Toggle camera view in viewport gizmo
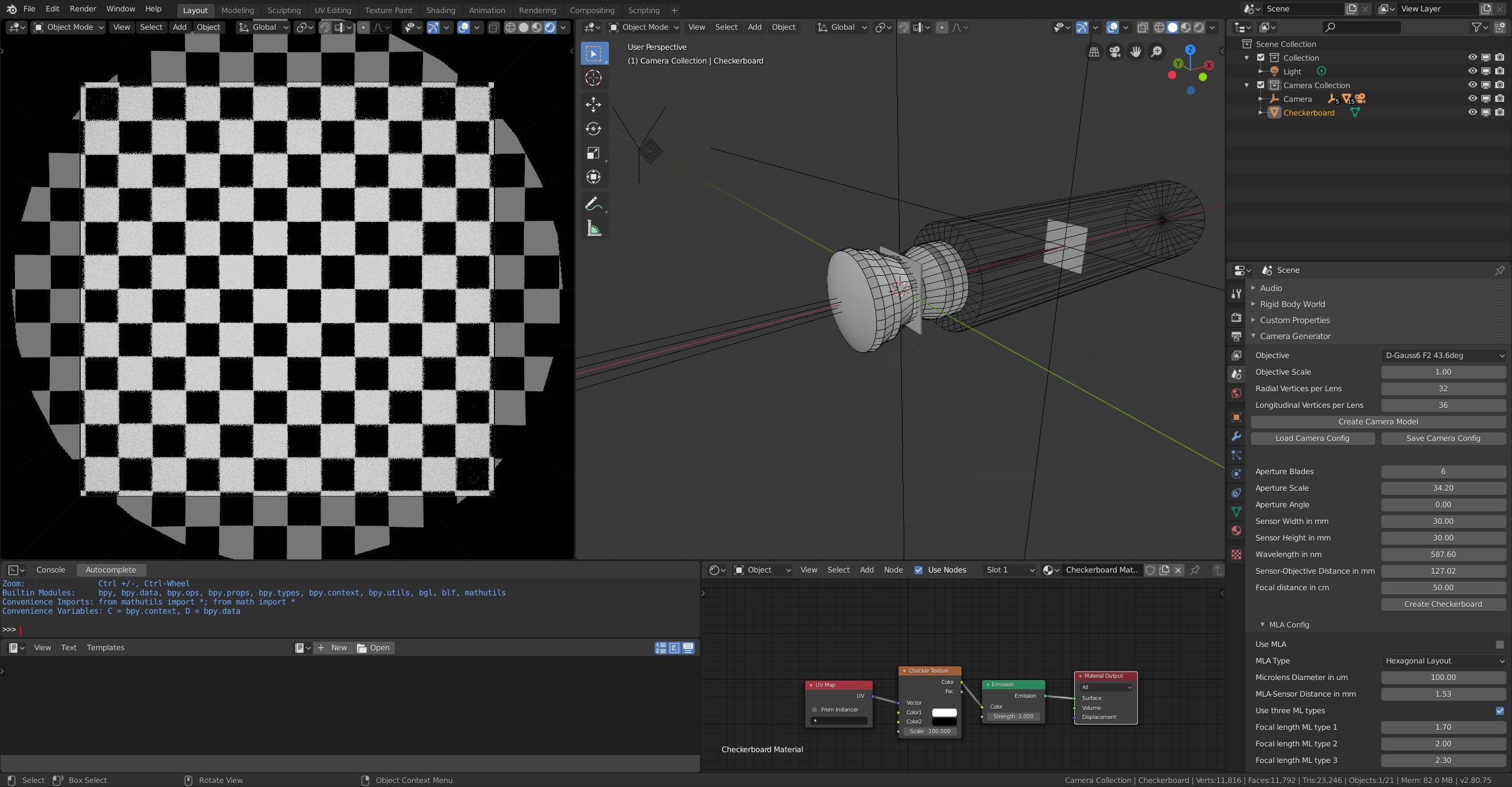This screenshot has height=787, width=1512. pyautogui.click(x=1115, y=52)
